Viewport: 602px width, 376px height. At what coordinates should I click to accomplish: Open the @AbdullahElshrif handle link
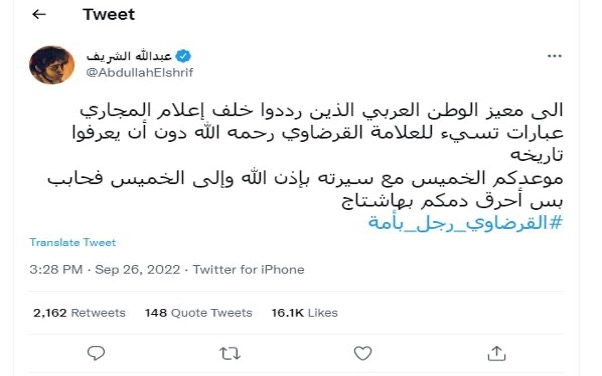point(139,72)
